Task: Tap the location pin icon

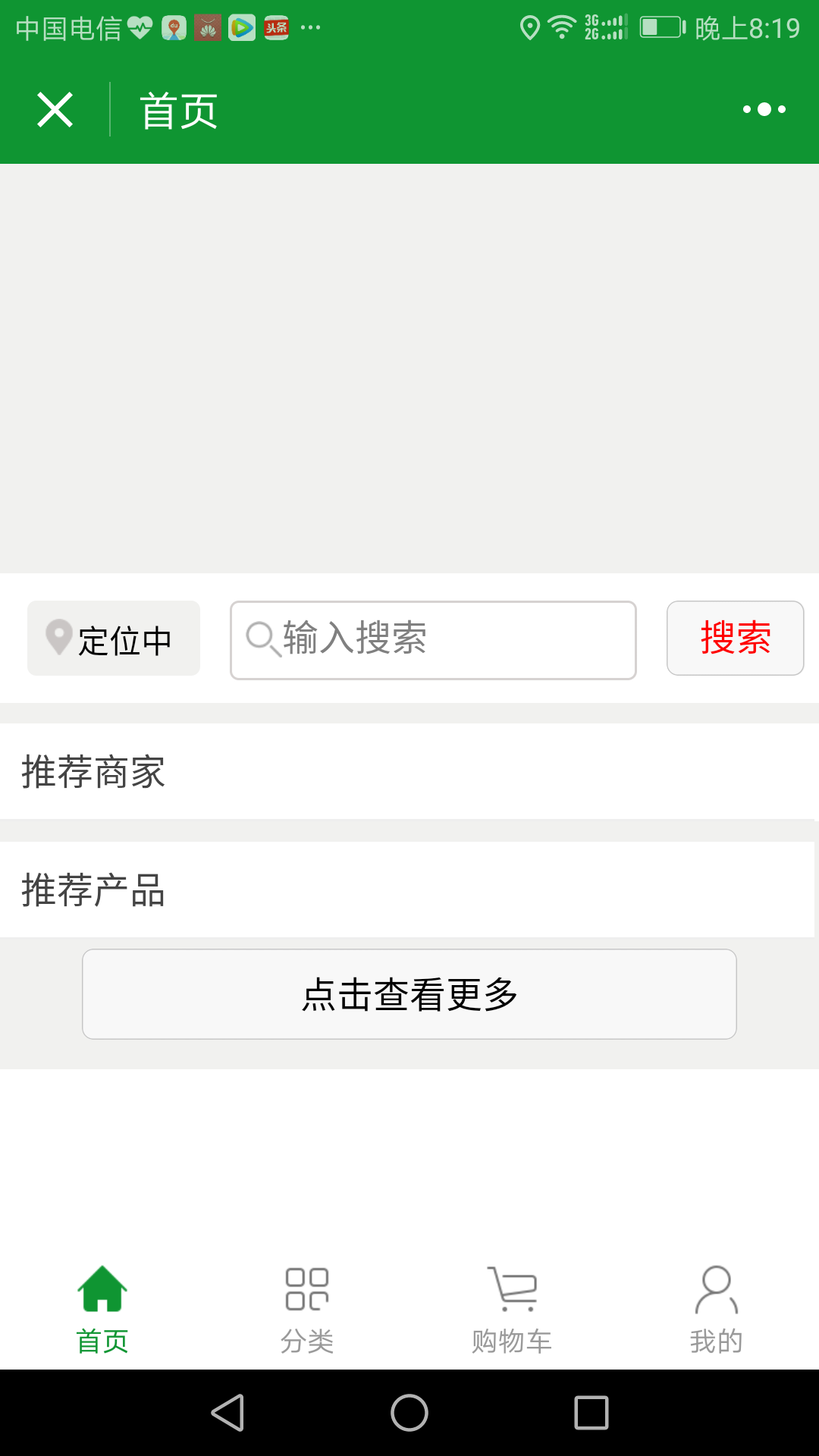Action: click(59, 638)
